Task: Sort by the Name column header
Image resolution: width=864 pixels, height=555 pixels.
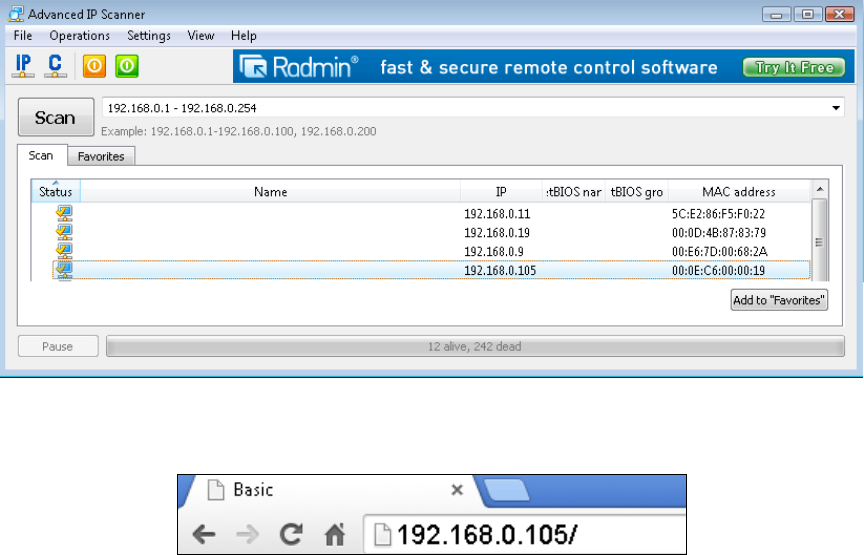Action: pos(271,191)
